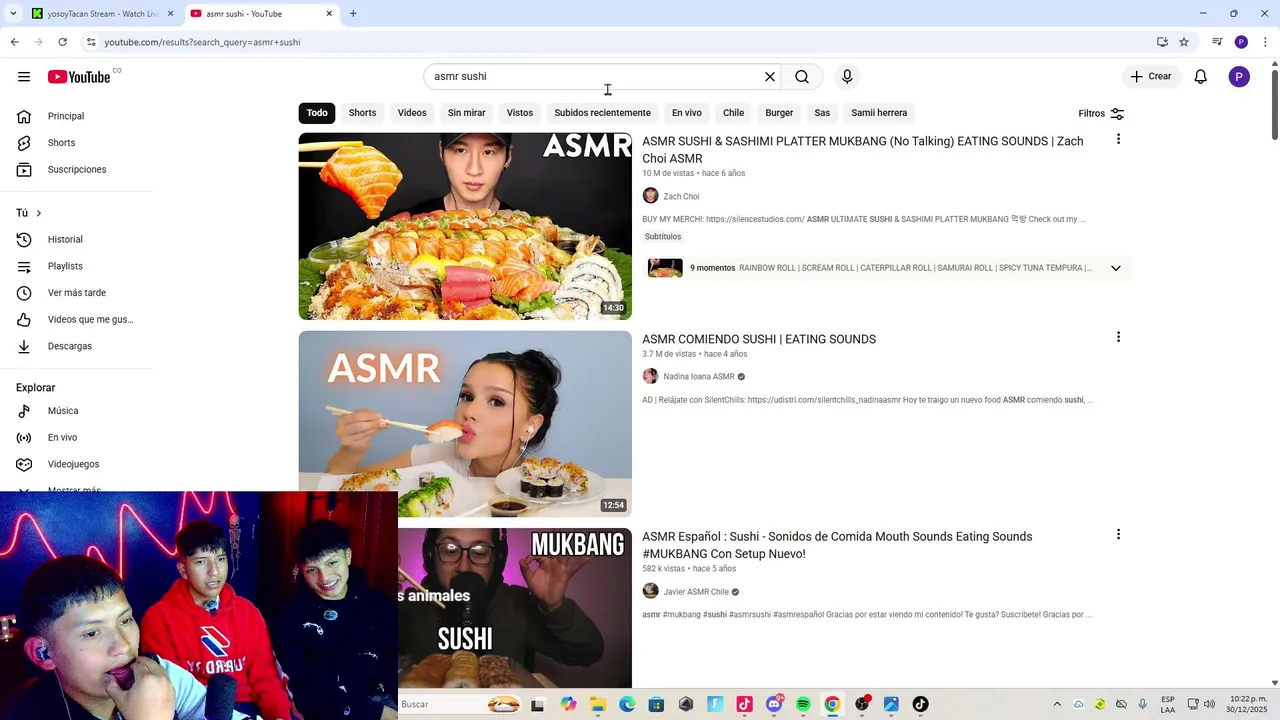Visit the Zach Choi channel
This screenshot has height=720, width=1280.
click(x=681, y=197)
